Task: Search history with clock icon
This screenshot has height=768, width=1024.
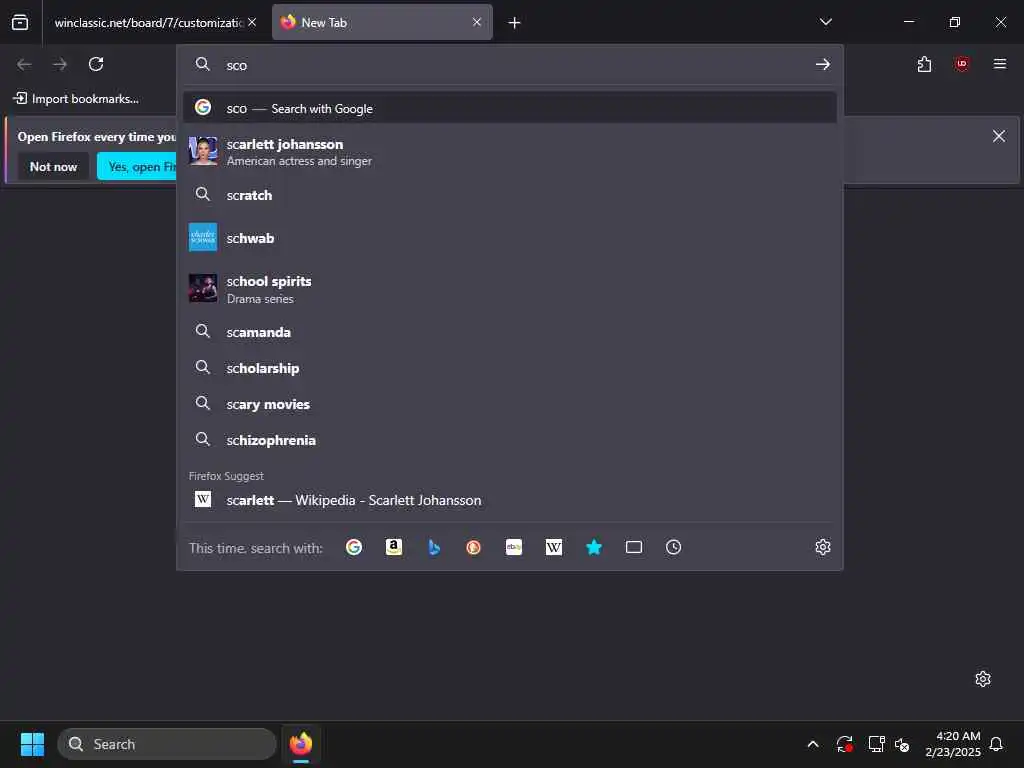Action: point(673,547)
